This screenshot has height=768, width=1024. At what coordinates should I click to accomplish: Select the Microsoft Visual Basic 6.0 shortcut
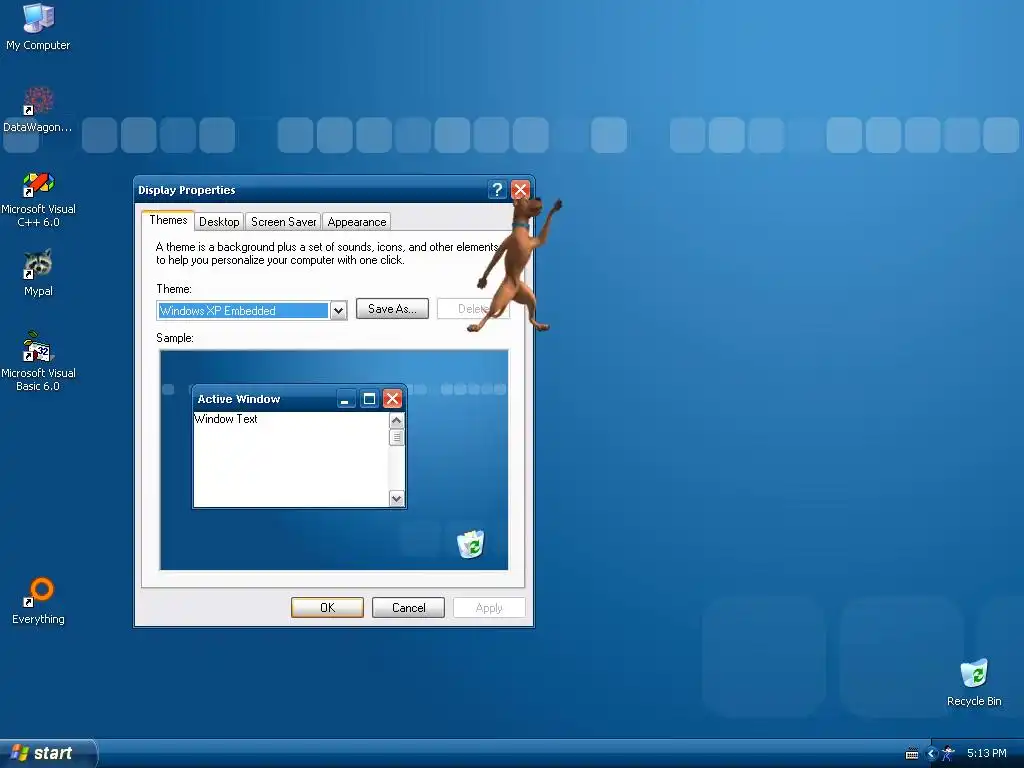point(38,361)
